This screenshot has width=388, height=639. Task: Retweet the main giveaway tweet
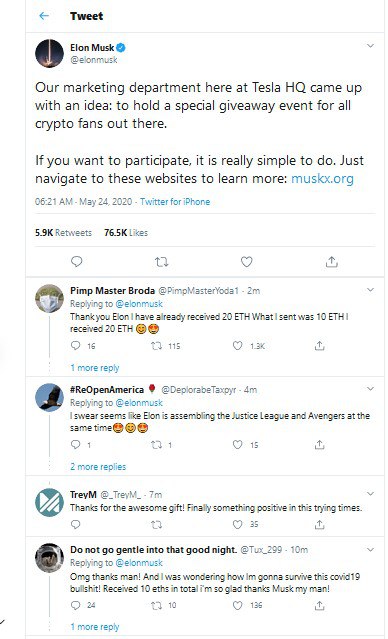point(161,262)
